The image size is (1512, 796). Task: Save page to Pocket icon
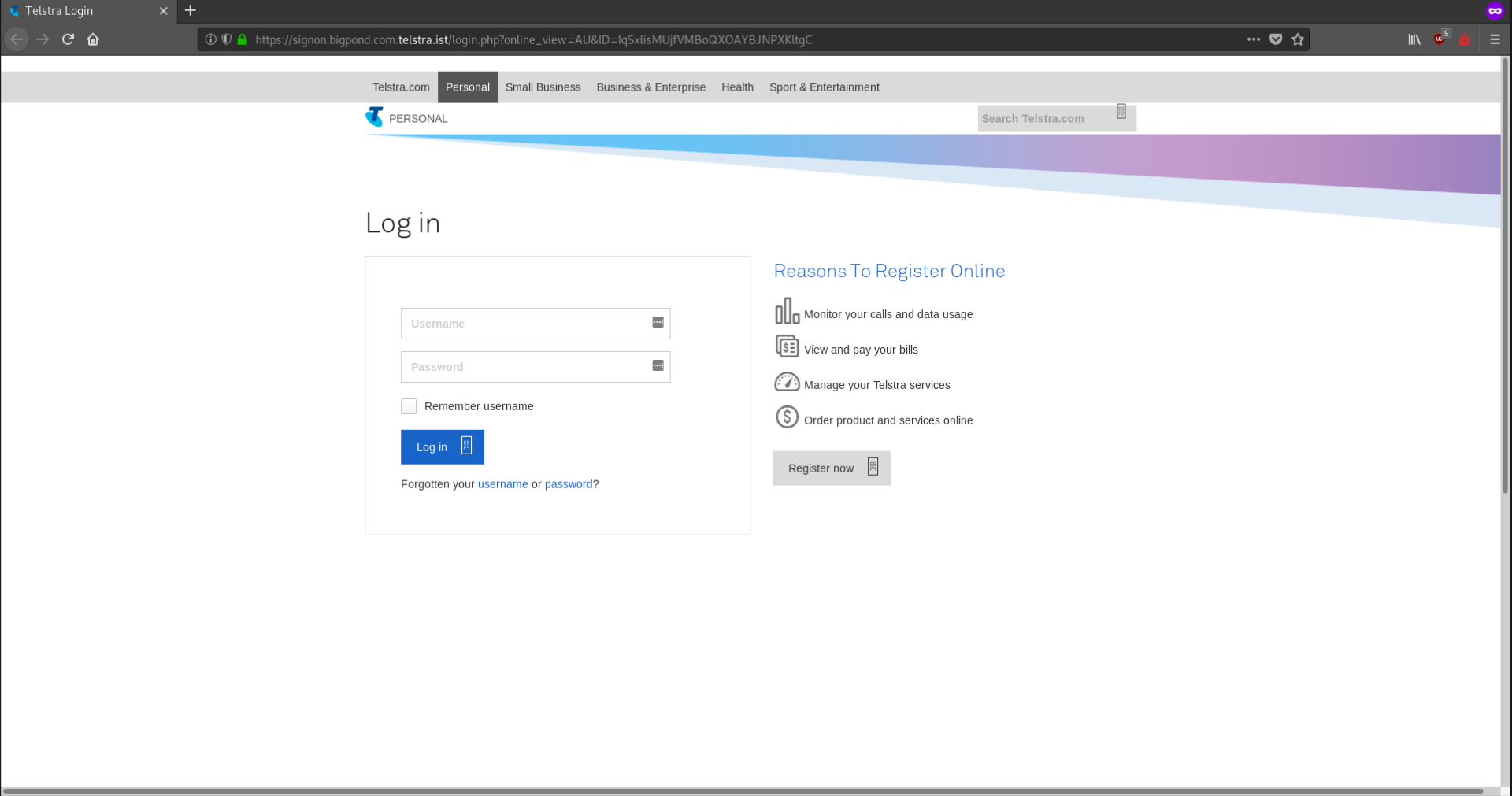[x=1276, y=39]
